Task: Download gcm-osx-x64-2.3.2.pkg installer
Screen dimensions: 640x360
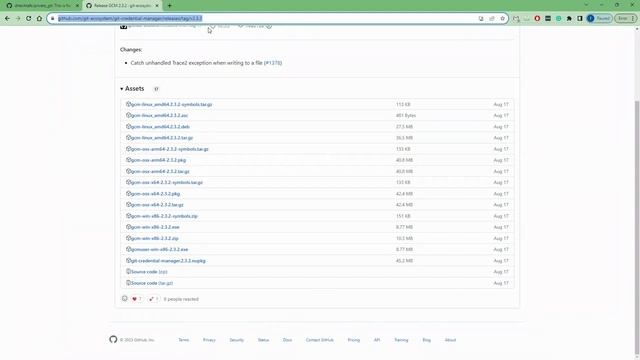Action: [155, 194]
